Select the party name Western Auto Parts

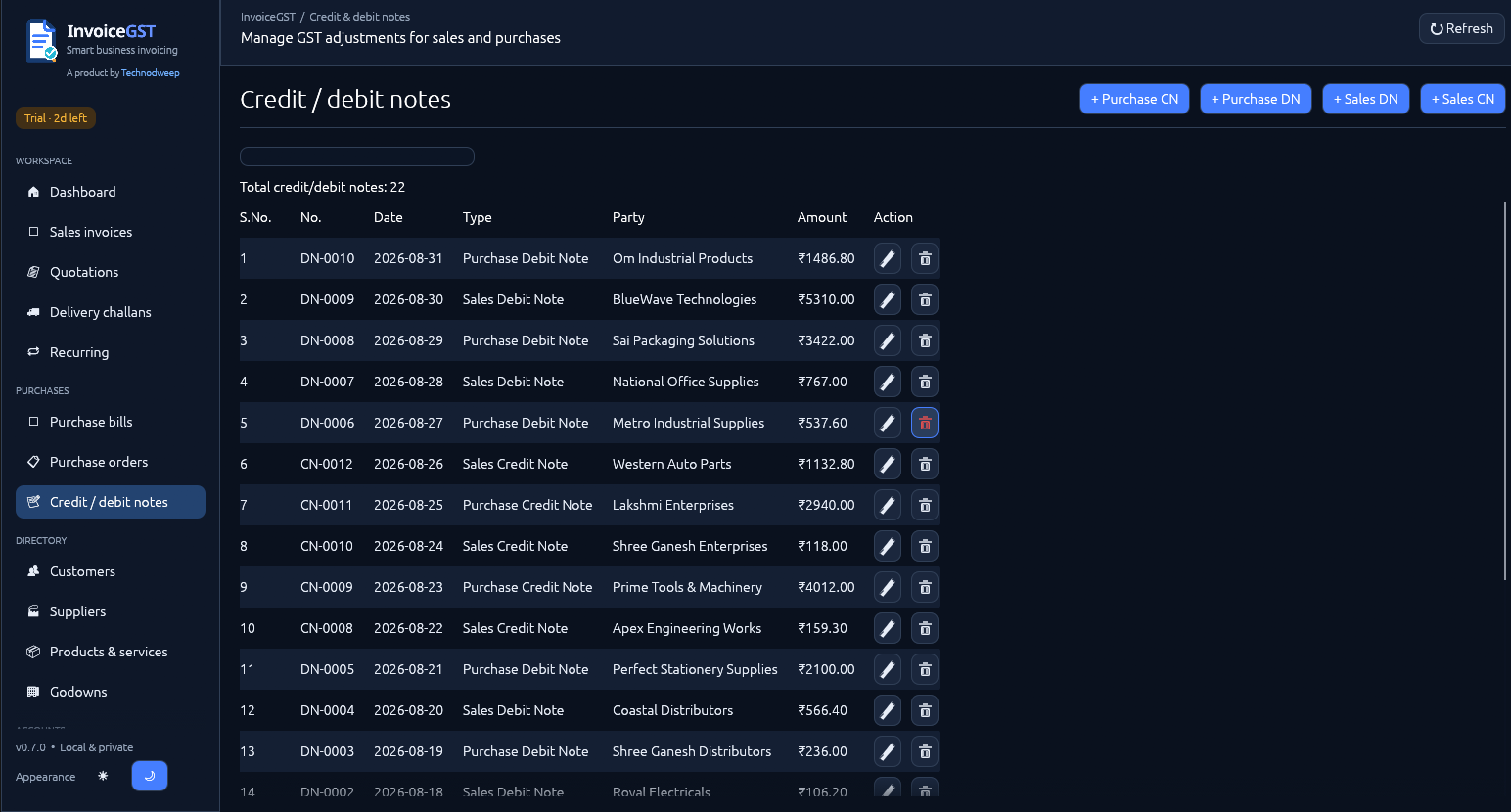(x=672, y=464)
